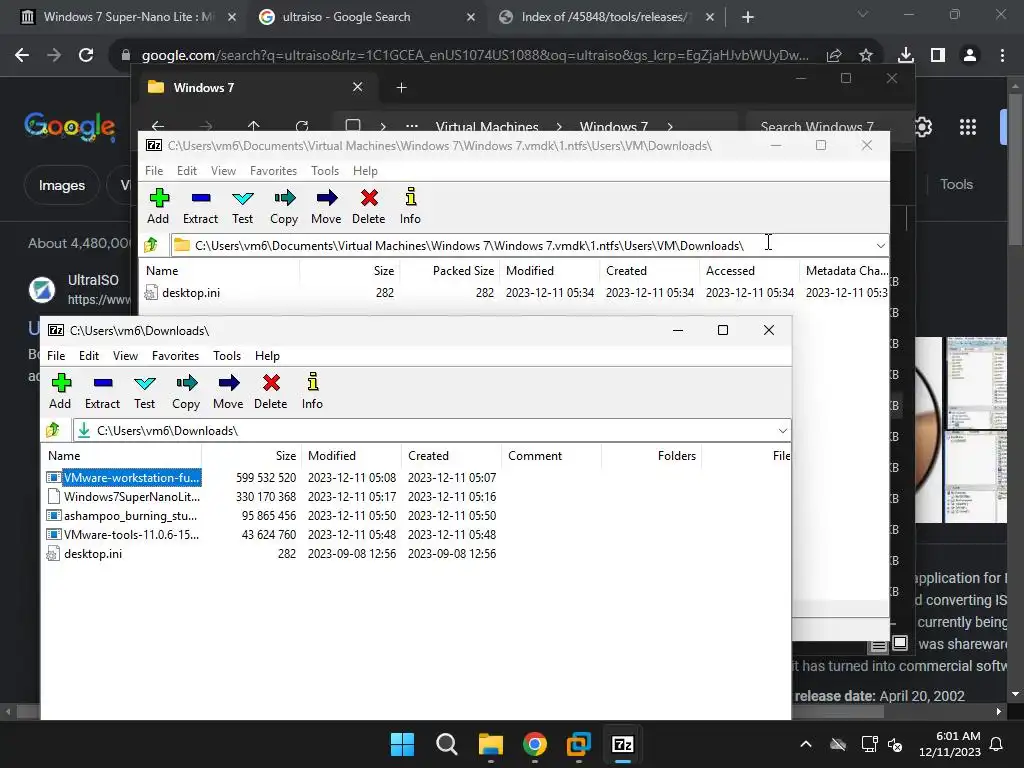Open Google settings gear icon
This screenshot has width=1024, height=768.
(x=923, y=127)
